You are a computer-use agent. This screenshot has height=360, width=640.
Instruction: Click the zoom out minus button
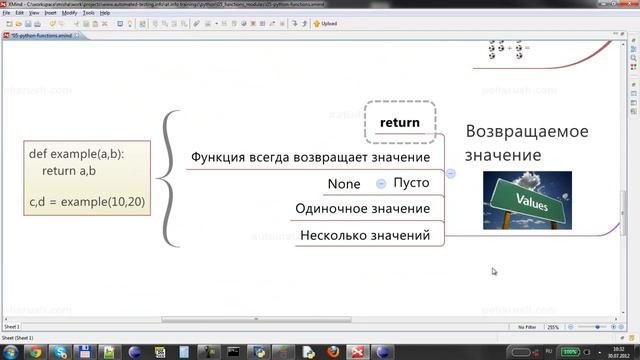571,327
